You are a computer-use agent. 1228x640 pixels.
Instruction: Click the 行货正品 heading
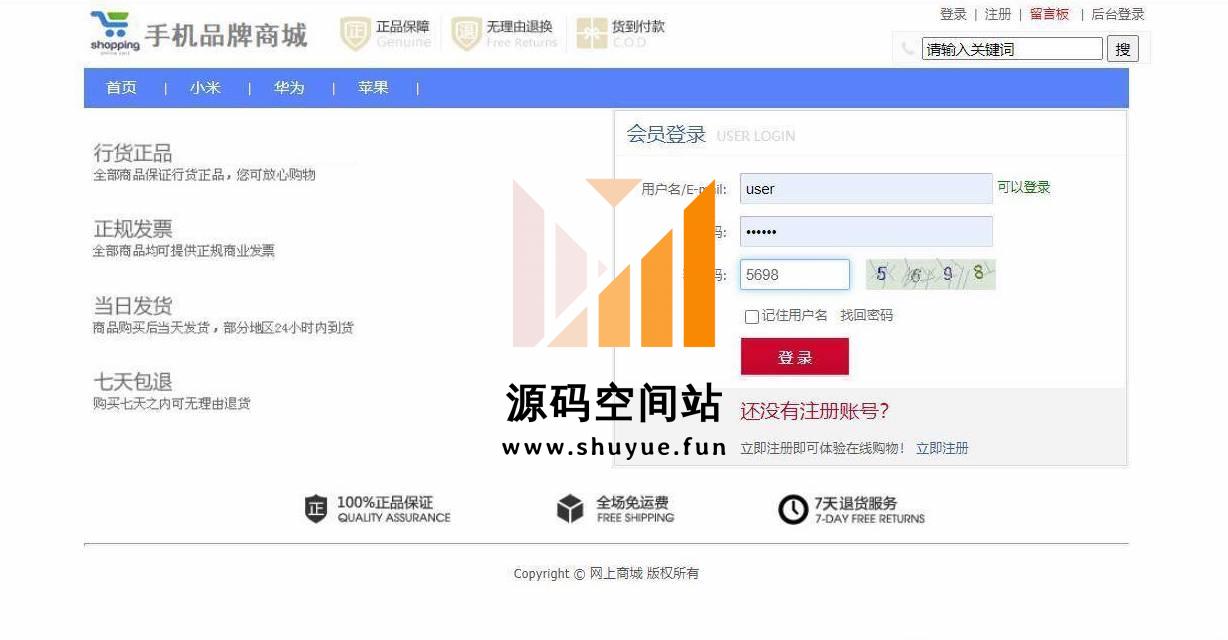click(x=133, y=153)
